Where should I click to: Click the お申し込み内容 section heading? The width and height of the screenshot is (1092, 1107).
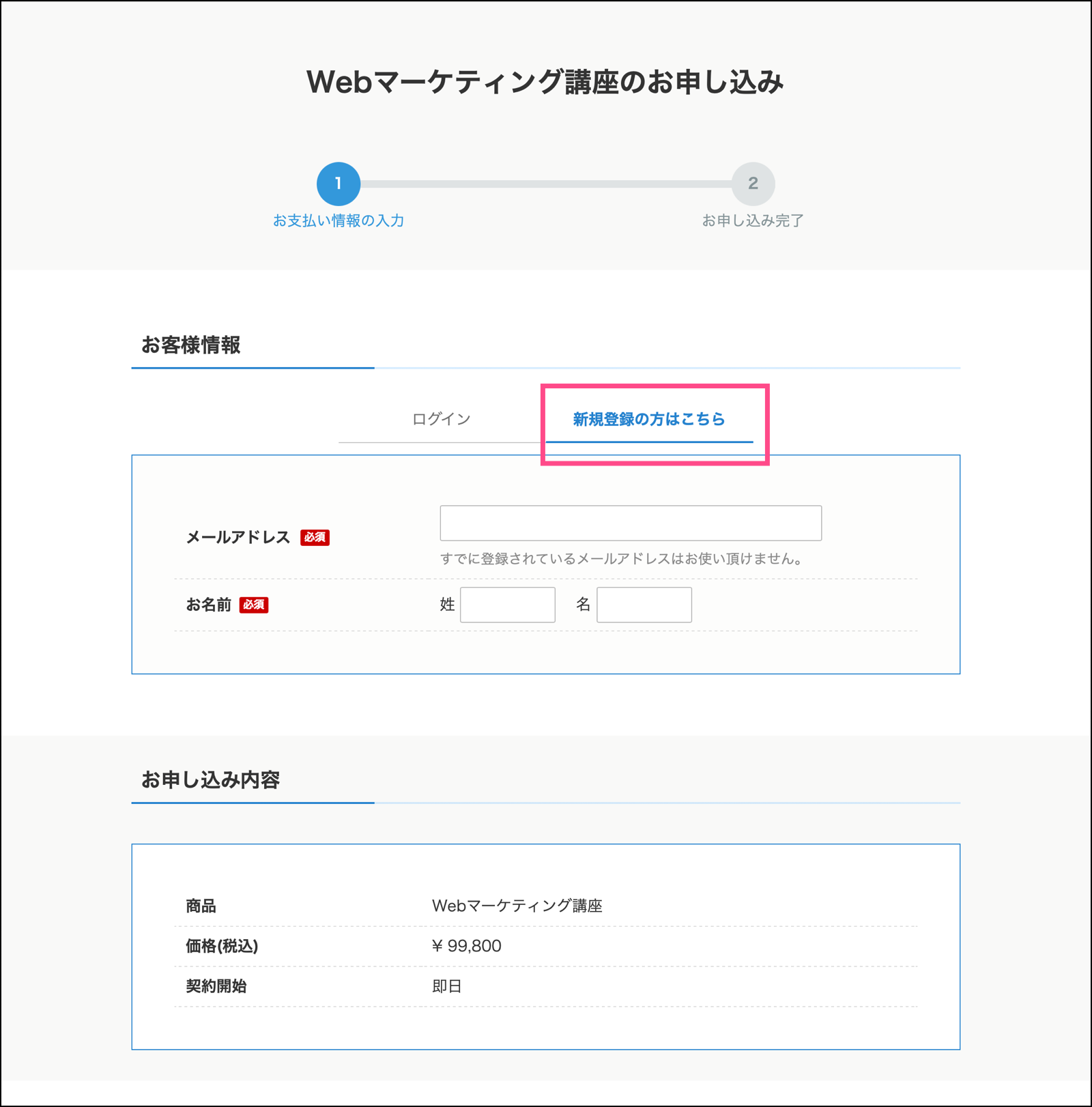click(210, 780)
